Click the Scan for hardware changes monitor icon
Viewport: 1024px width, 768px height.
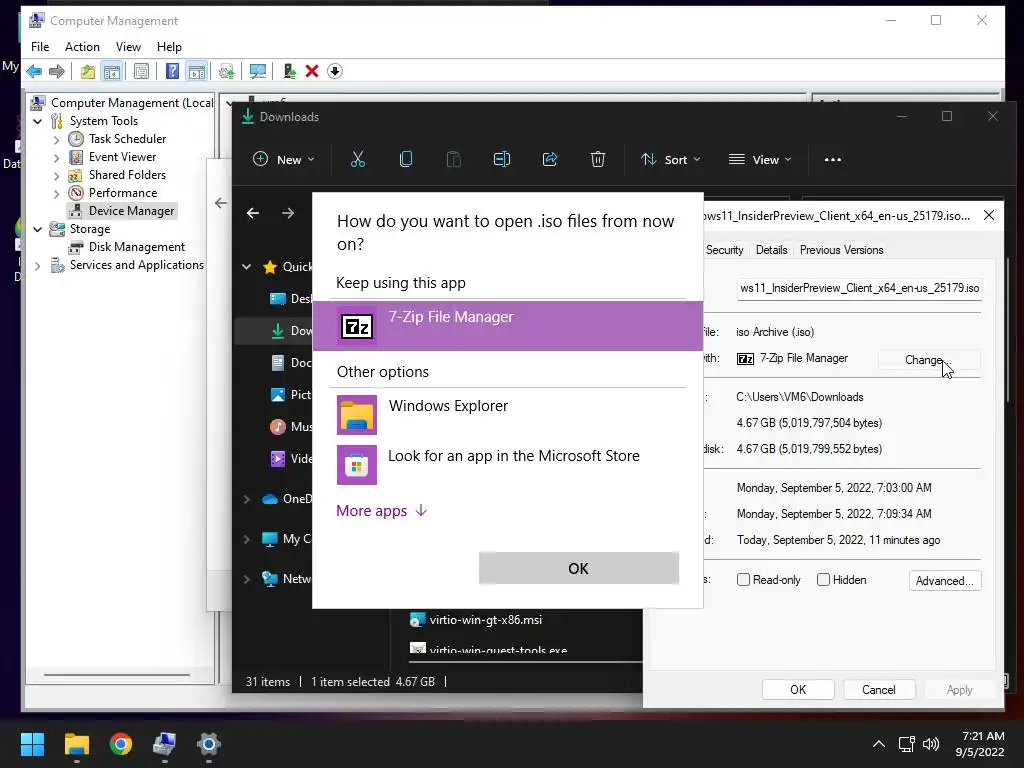tap(258, 71)
